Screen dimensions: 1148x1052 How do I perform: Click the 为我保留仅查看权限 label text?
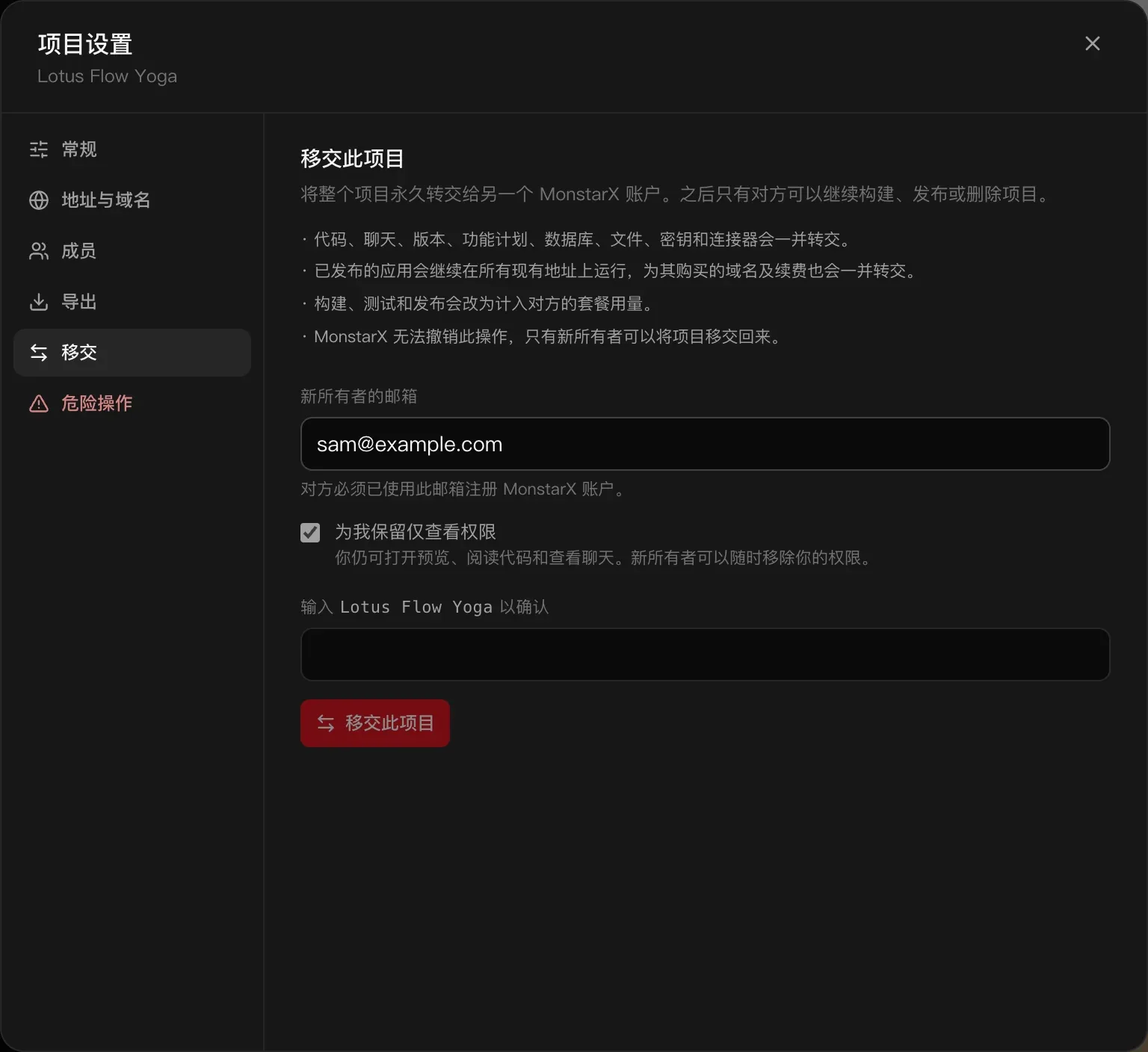[x=416, y=532]
